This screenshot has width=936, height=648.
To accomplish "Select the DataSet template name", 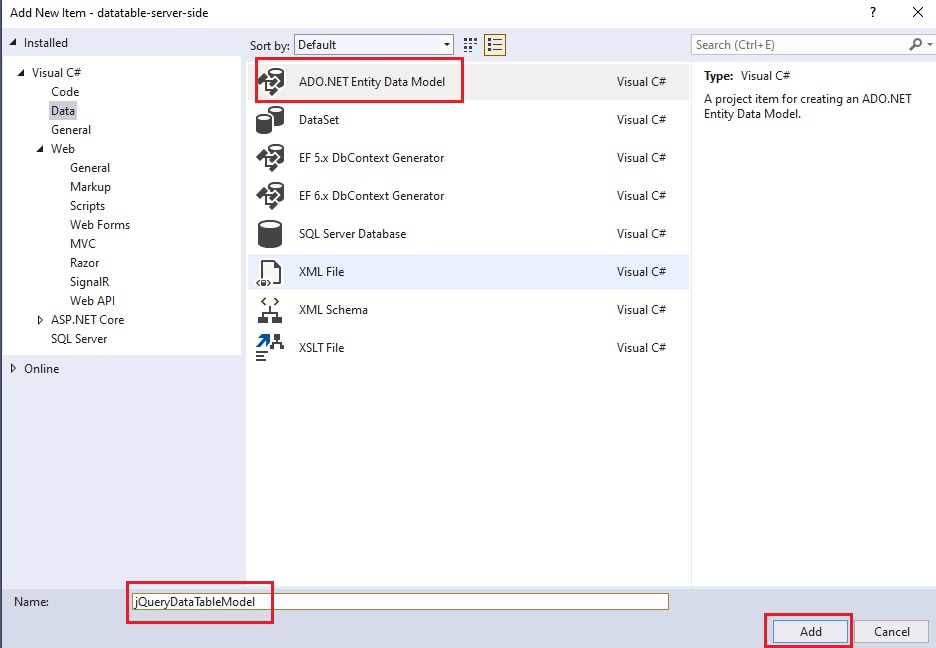I will [x=319, y=120].
